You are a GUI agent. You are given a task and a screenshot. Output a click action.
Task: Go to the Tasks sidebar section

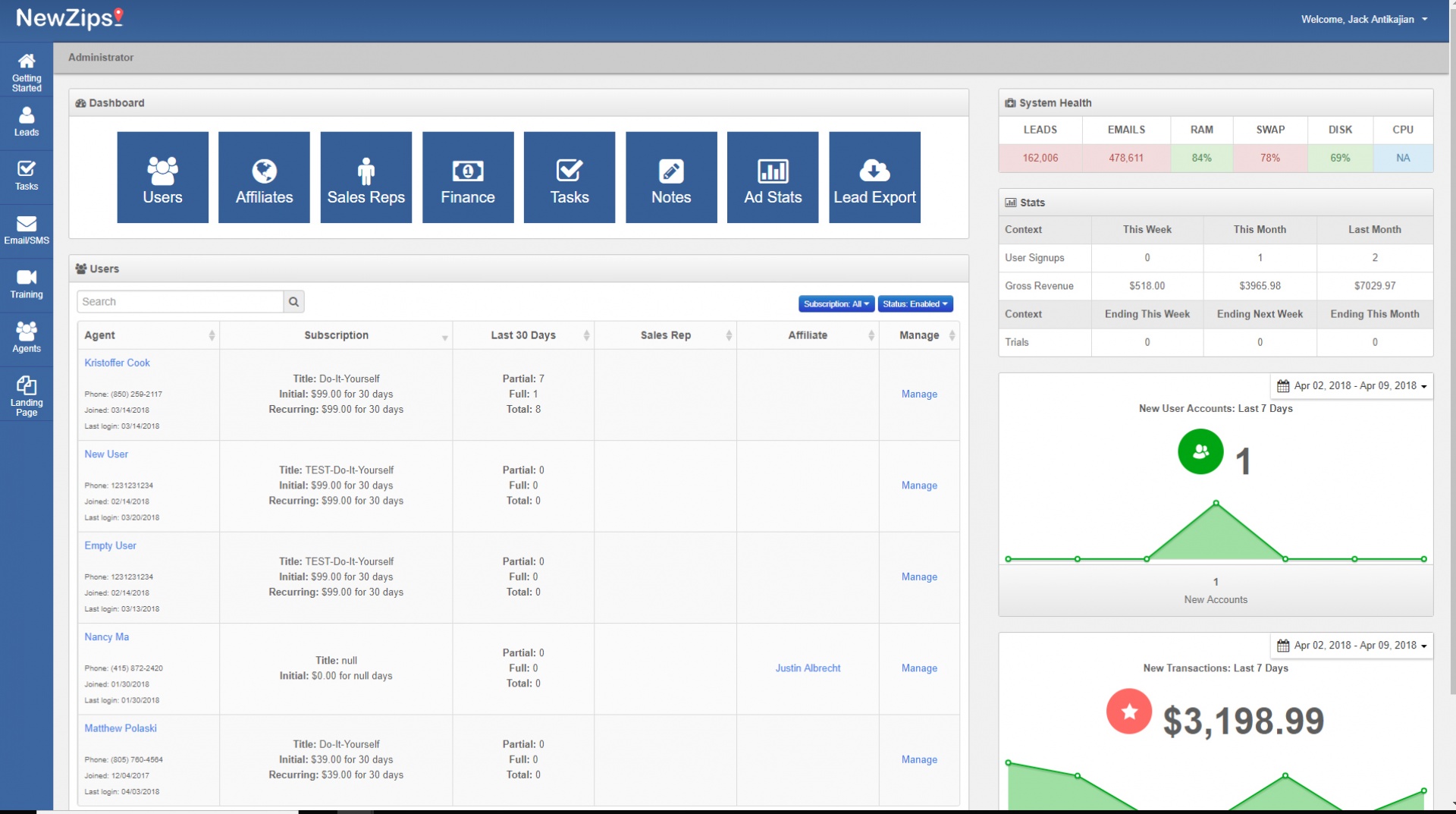(27, 177)
